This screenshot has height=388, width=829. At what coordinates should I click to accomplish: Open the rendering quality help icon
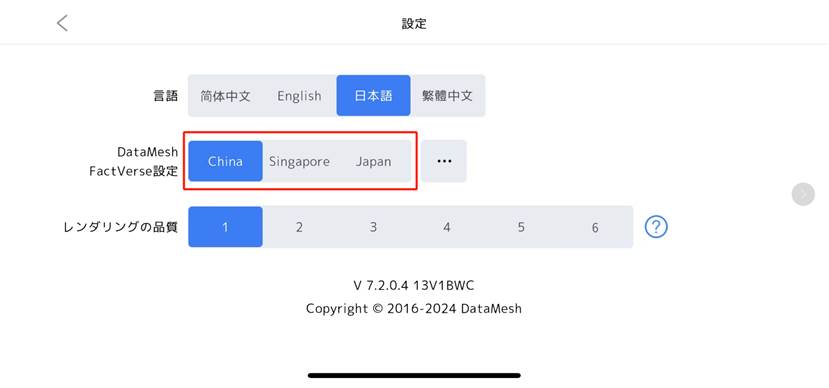pos(656,227)
